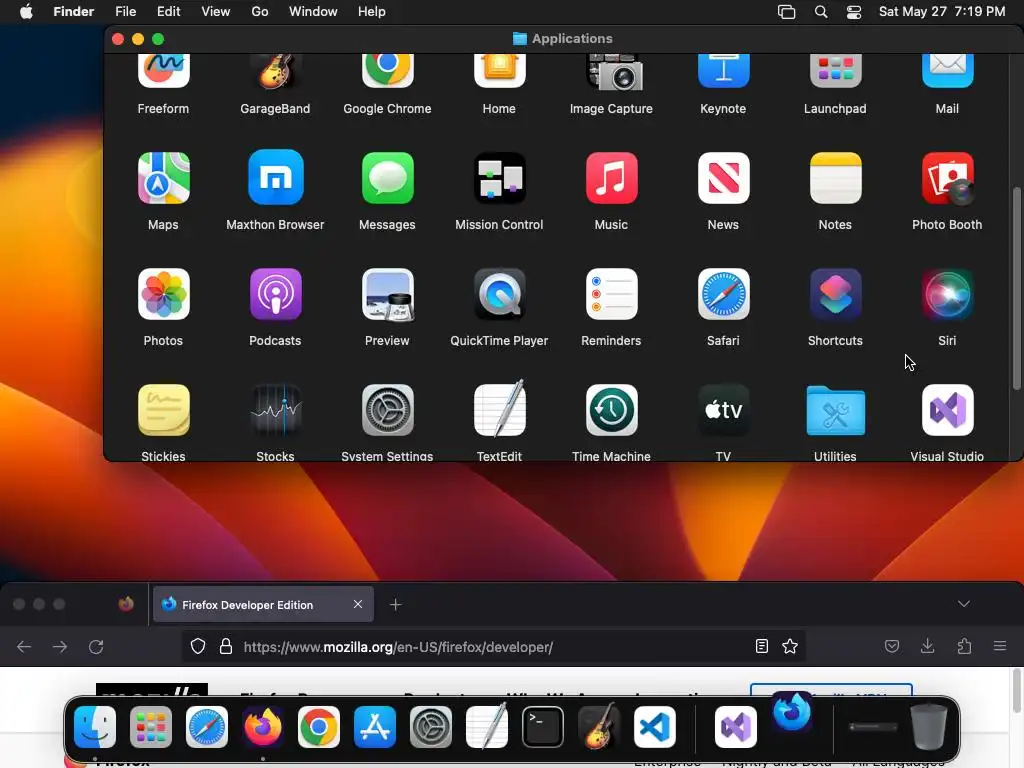Select Google Chrome in the Applications folder
This screenshot has width=1024, height=768.
(x=387, y=71)
